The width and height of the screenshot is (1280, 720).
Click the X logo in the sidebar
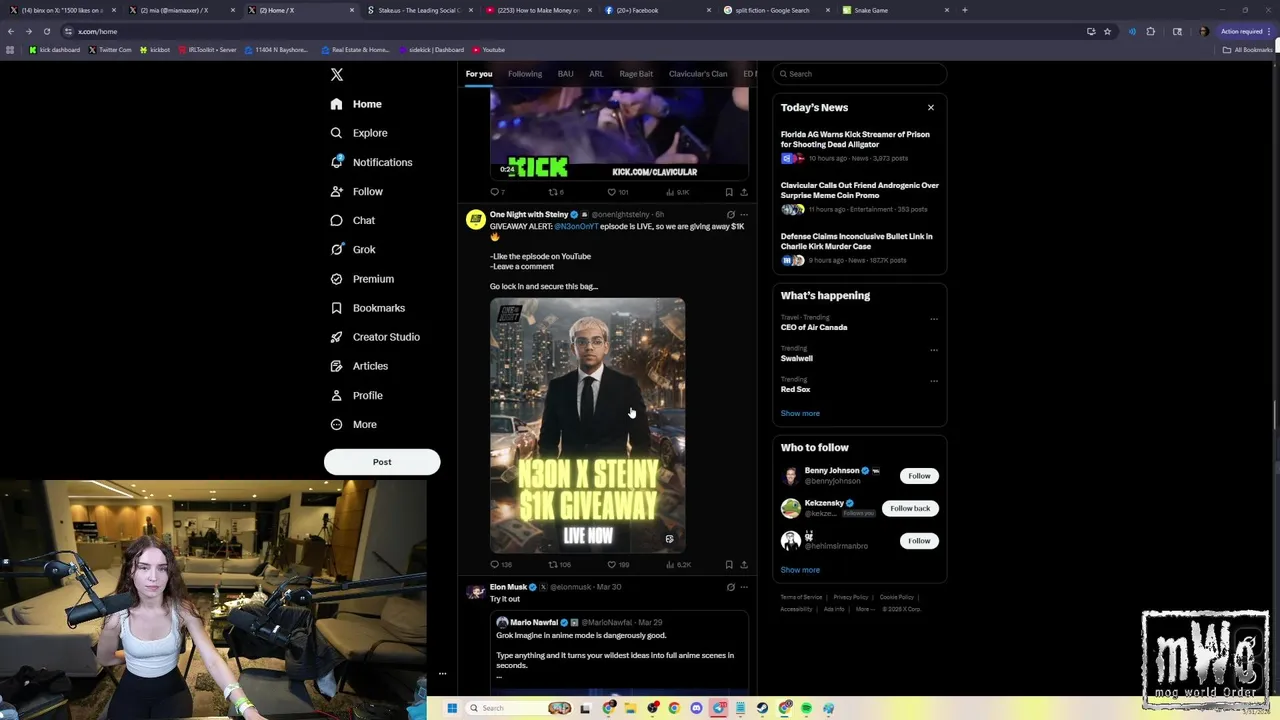337,75
